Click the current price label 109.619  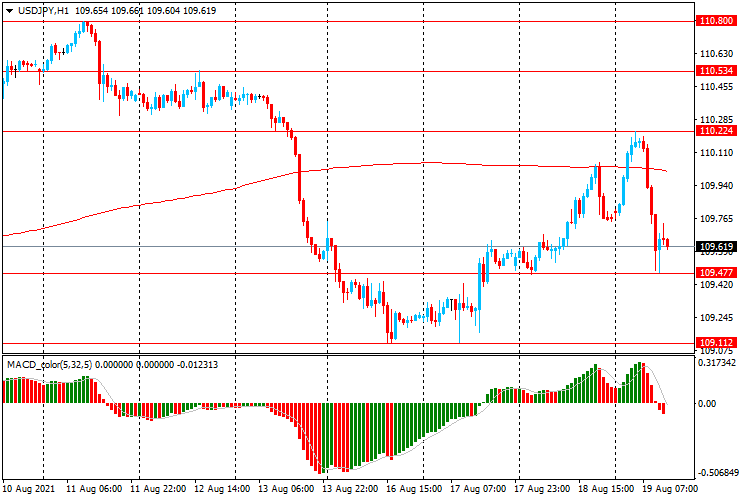[x=716, y=246]
